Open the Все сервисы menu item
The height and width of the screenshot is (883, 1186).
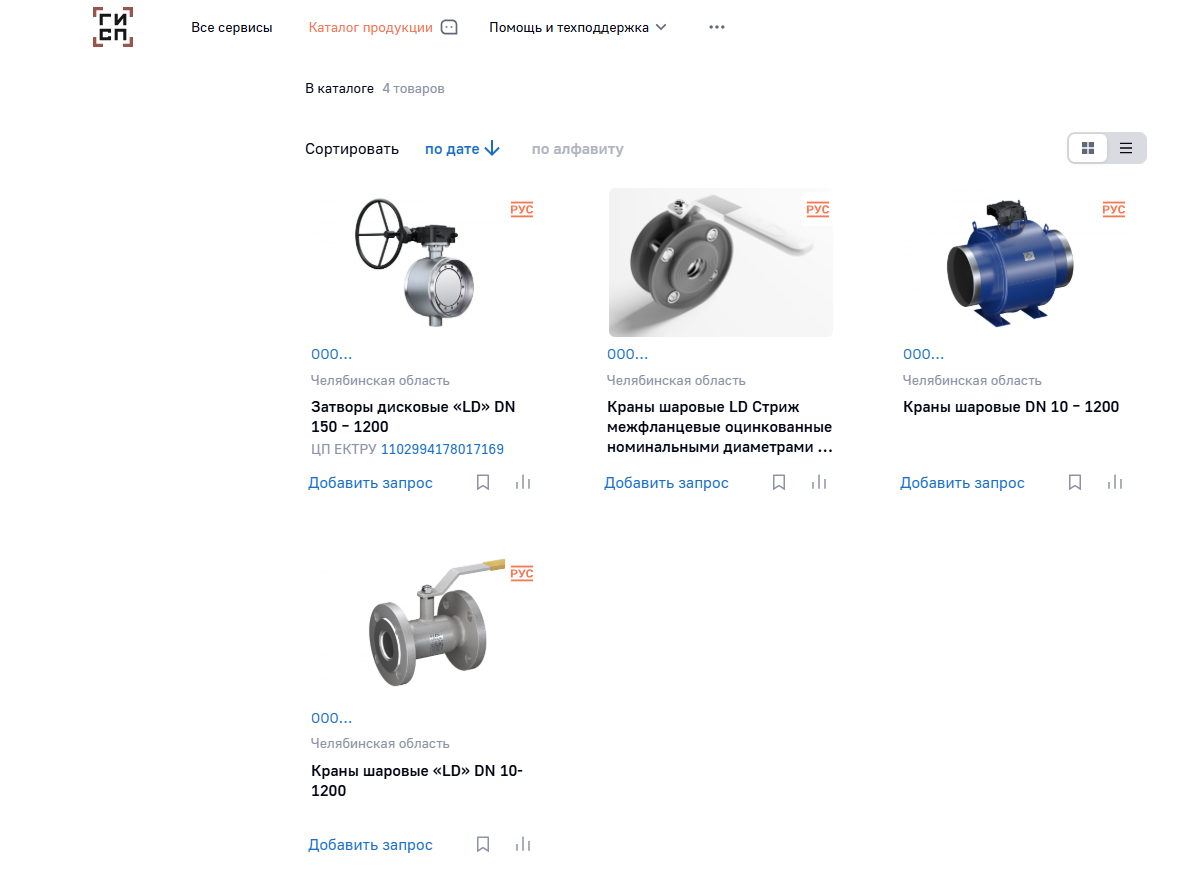[x=231, y=27]
